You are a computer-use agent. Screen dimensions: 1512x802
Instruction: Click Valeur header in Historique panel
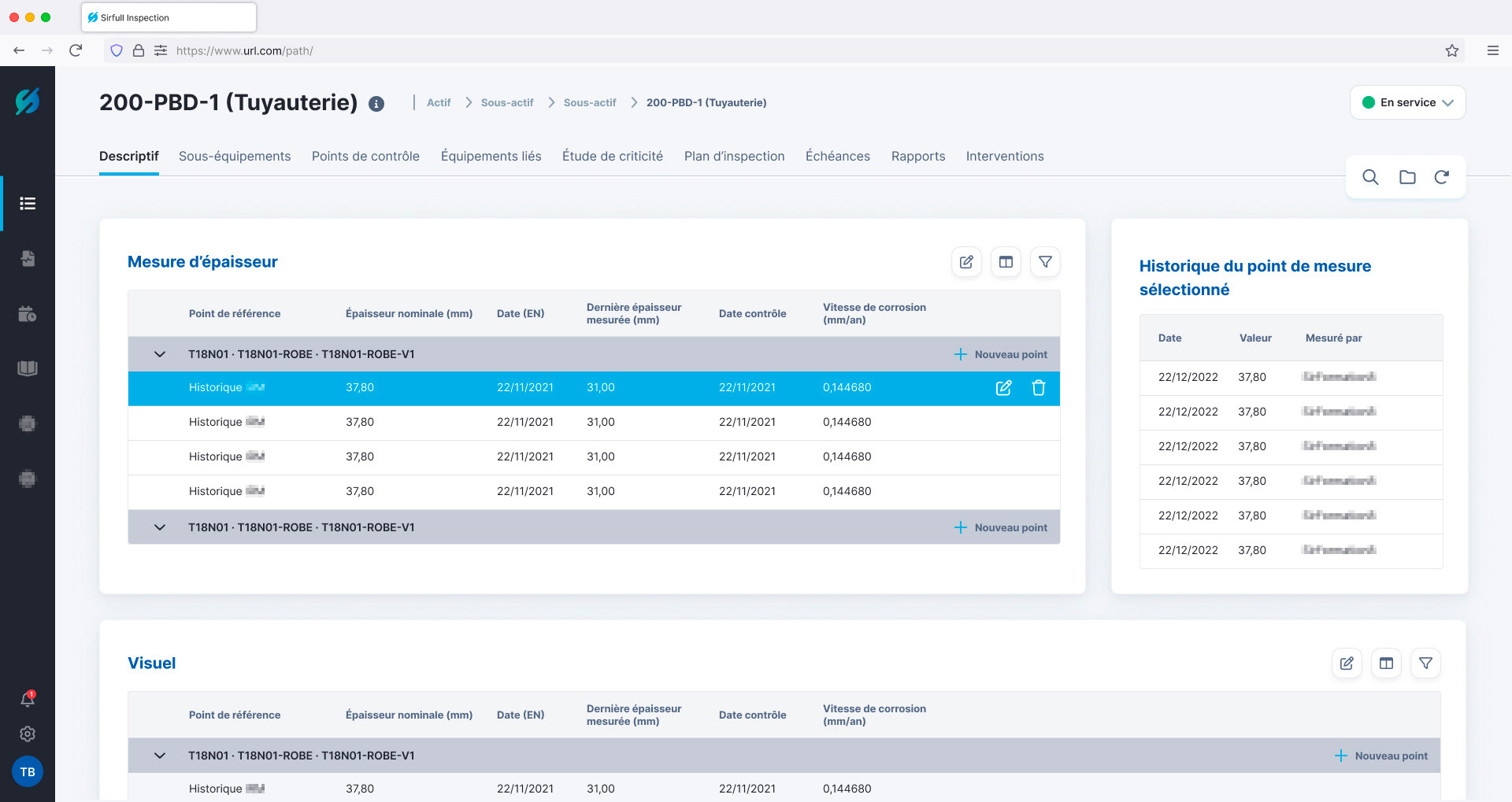point(1255,338)
